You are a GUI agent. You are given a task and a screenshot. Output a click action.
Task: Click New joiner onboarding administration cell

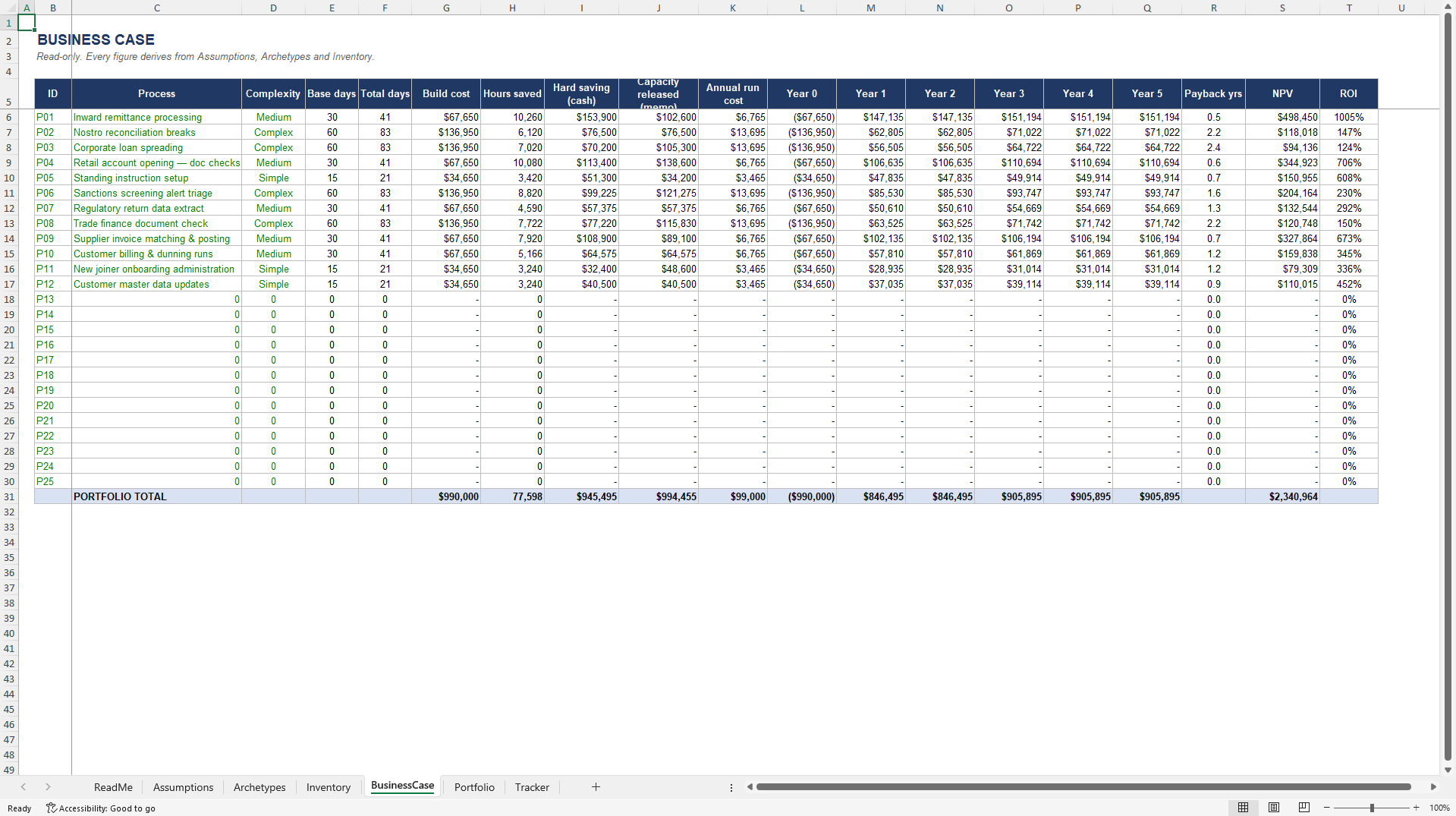[156, 269]
